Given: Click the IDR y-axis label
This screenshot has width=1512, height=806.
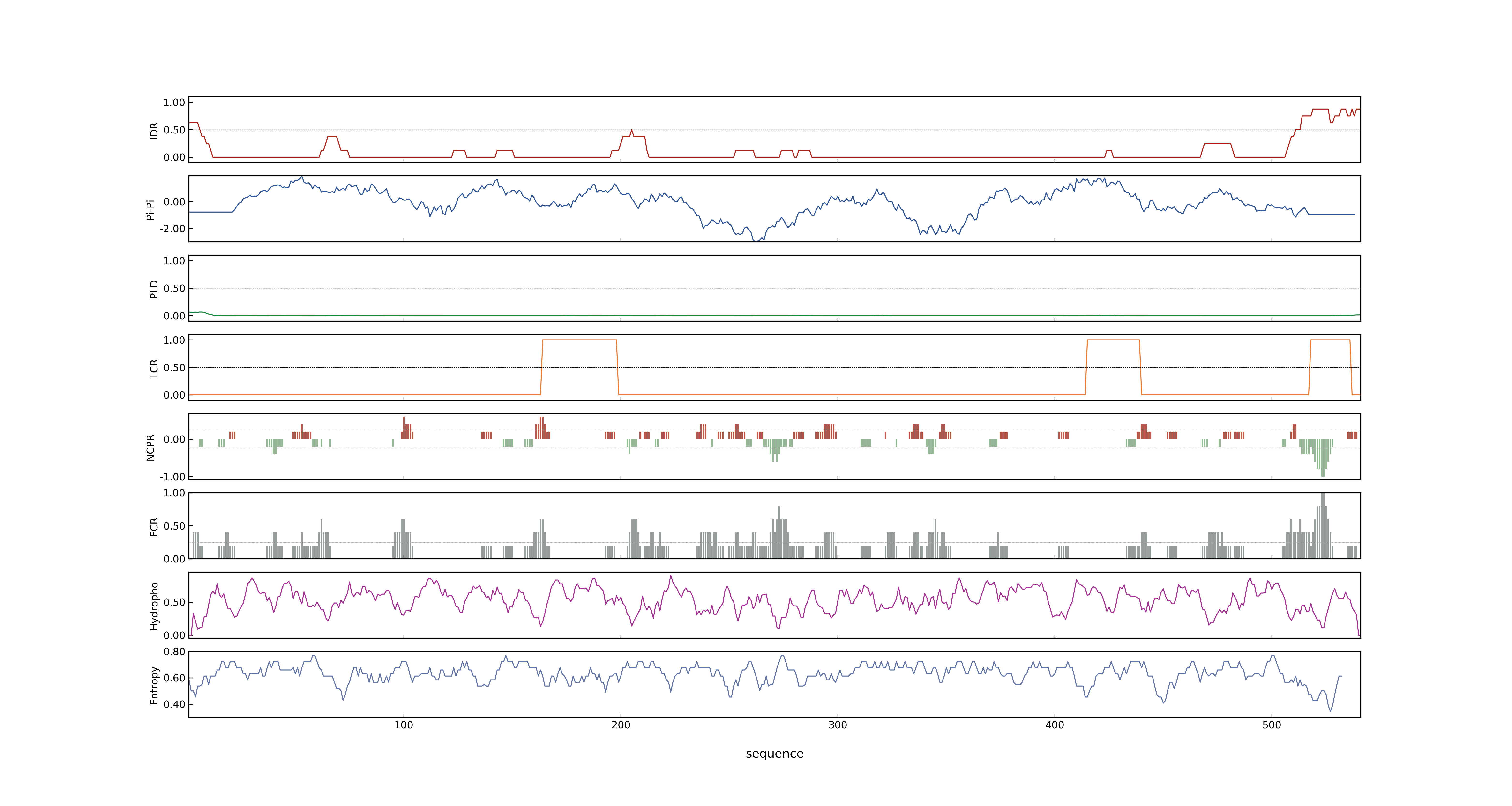Looking at the screenshot, I should 154,130.
